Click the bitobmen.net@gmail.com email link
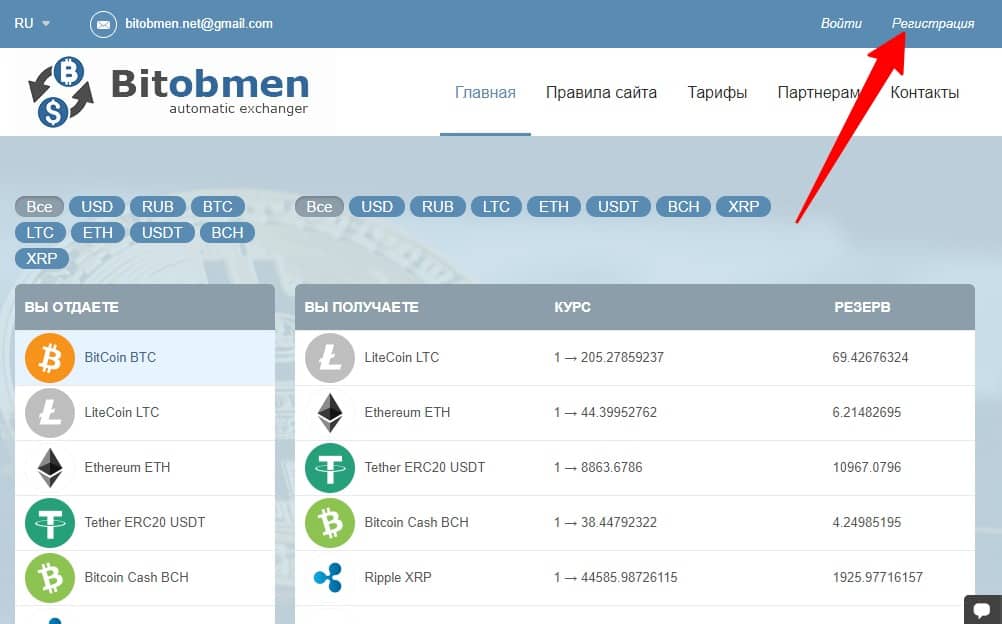 [x=199, y=24]
